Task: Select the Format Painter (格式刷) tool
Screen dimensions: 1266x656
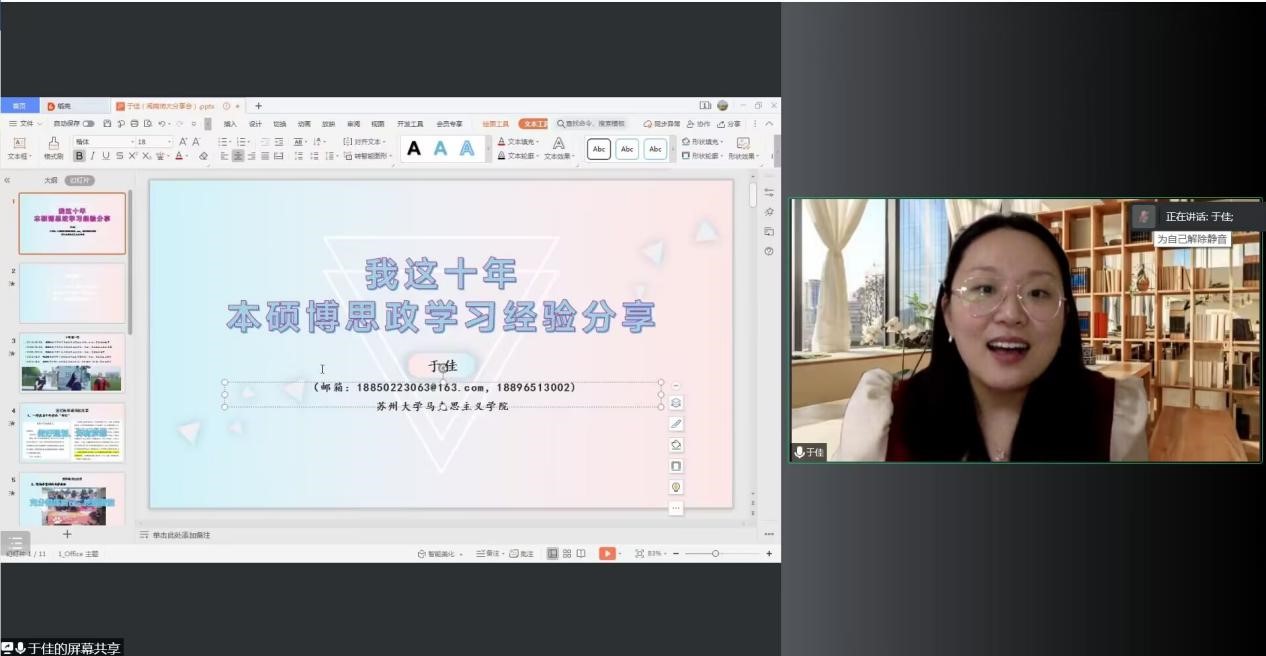Action: 53,147
